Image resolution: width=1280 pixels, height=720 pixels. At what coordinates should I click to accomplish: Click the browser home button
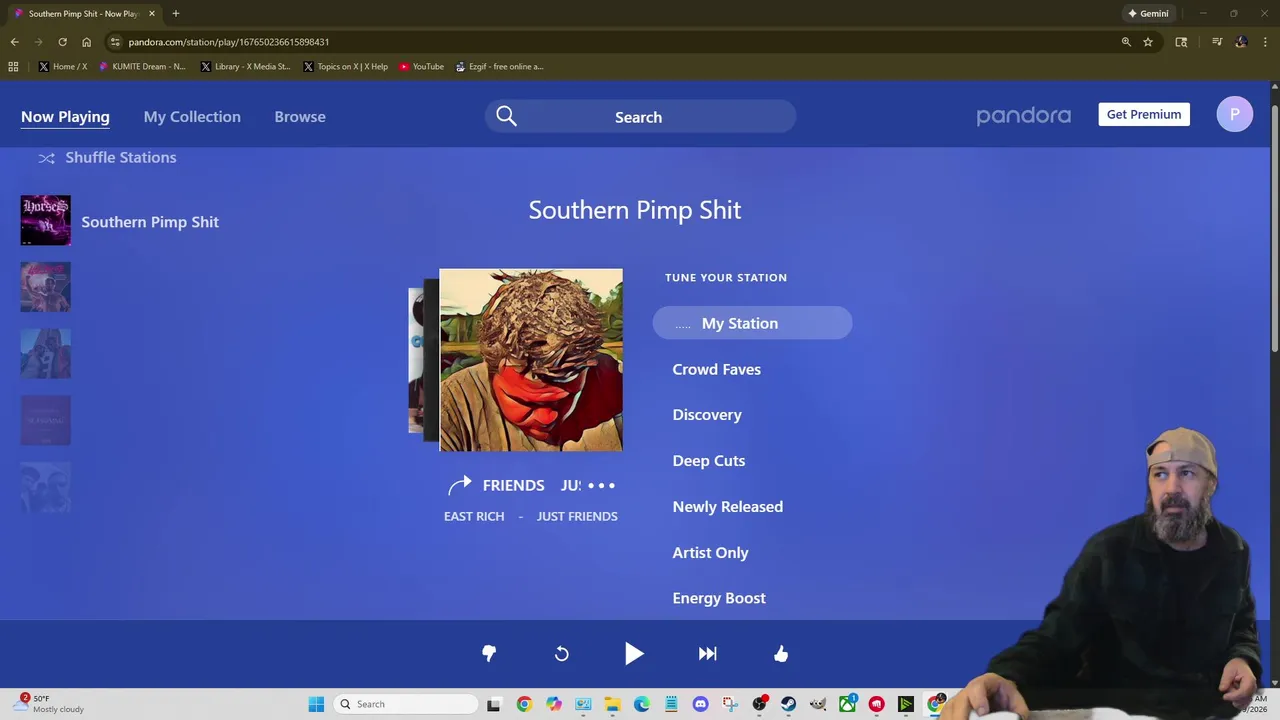pos(86,42)
